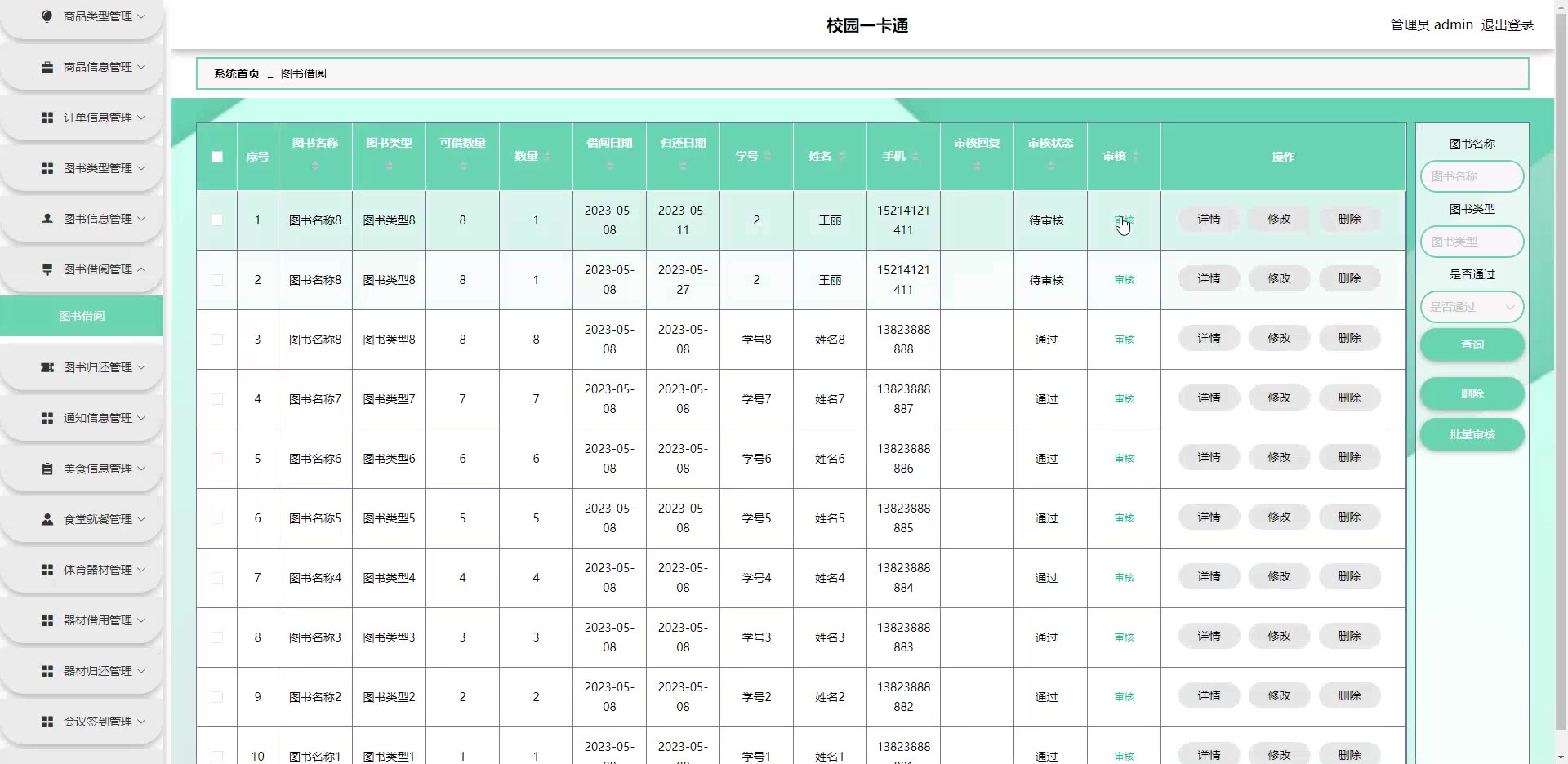Image resolution: width=1568 pixels, height=764 pixels.
Task: Check the checkbox for row 1
Action: (x=217, y=220)
